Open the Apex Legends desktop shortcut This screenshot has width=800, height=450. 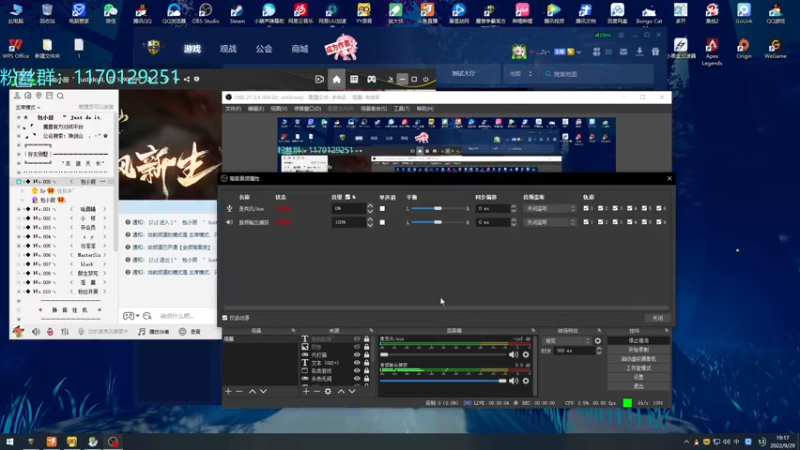712,52
